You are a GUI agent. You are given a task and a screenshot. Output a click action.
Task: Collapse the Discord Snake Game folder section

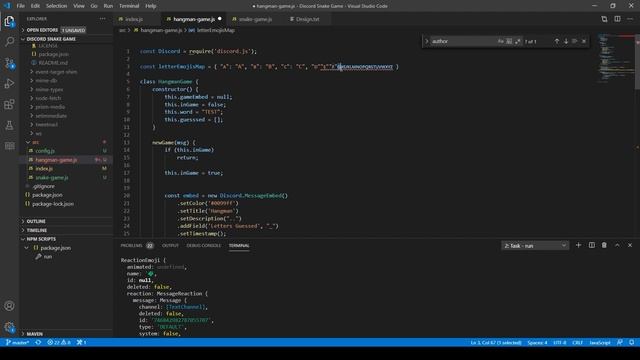pyautogui.click(x=66, y=39)
